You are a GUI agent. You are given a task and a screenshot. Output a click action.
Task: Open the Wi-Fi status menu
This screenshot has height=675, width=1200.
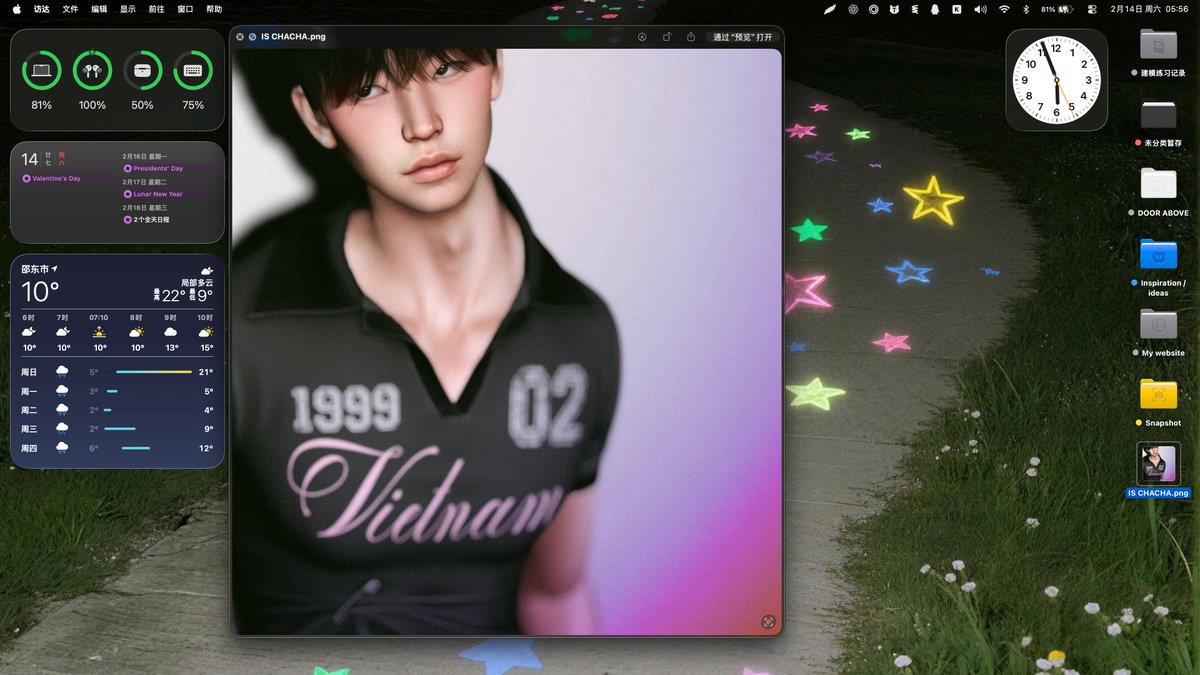click(x=1005, y=8)
